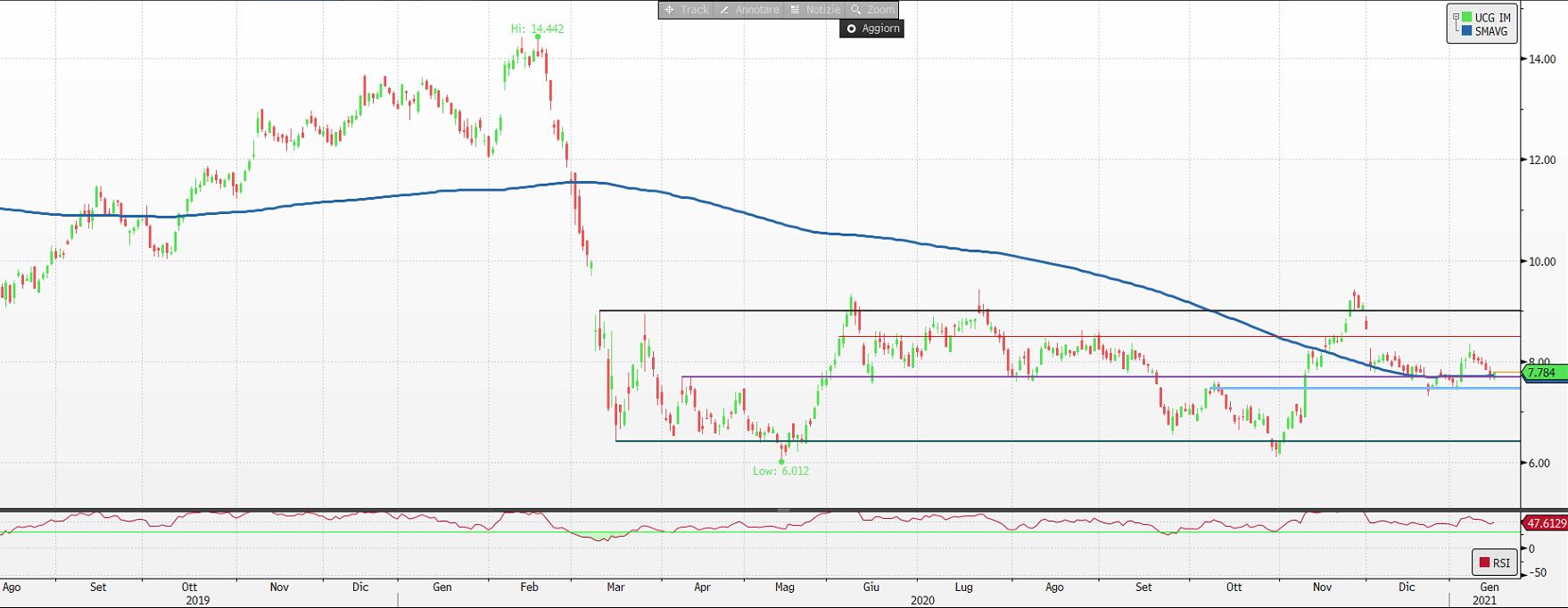Select the black horizontal resistance line
Screen dimensions: 1568x608
pos(1070,310)
